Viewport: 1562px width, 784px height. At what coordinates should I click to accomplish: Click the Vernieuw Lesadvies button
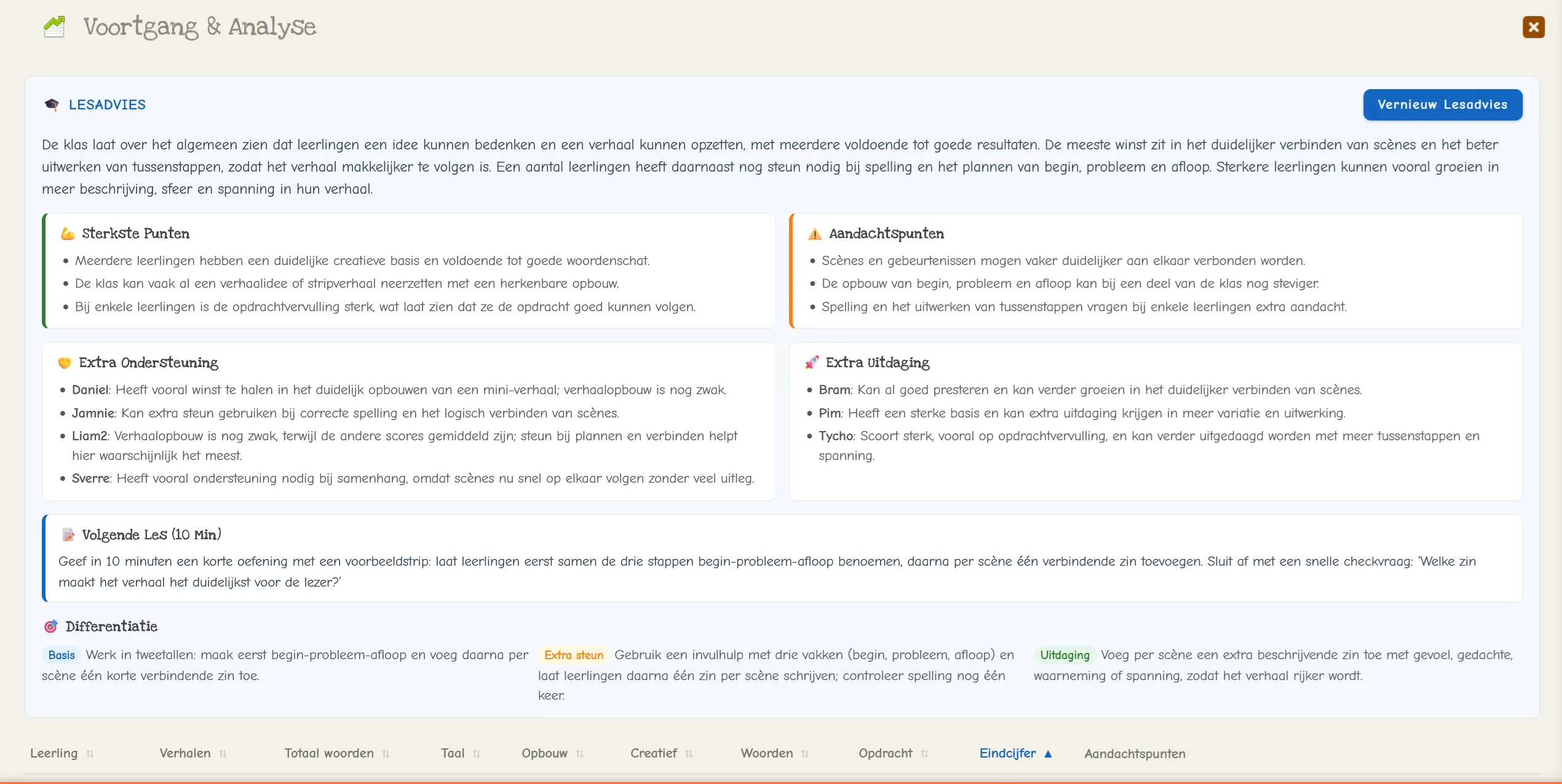click(1442, 105)
